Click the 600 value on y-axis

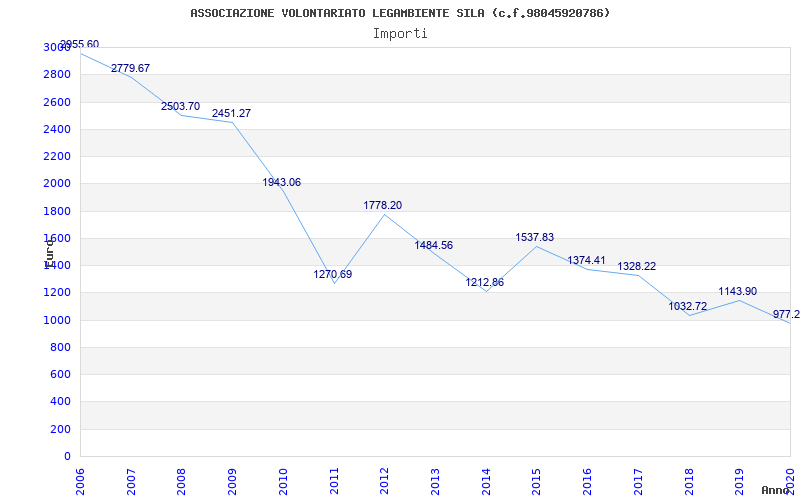pos(60,374)
